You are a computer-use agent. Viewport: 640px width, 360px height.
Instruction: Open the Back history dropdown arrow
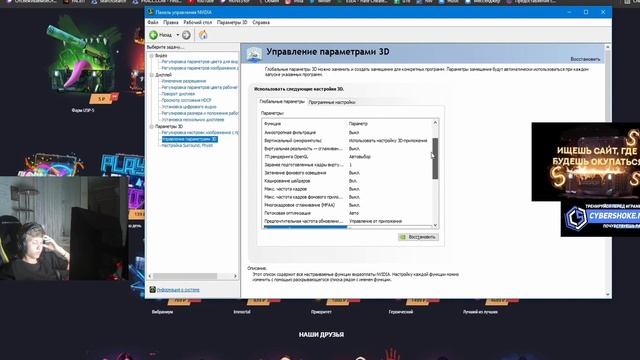click(x=178, y=35)
